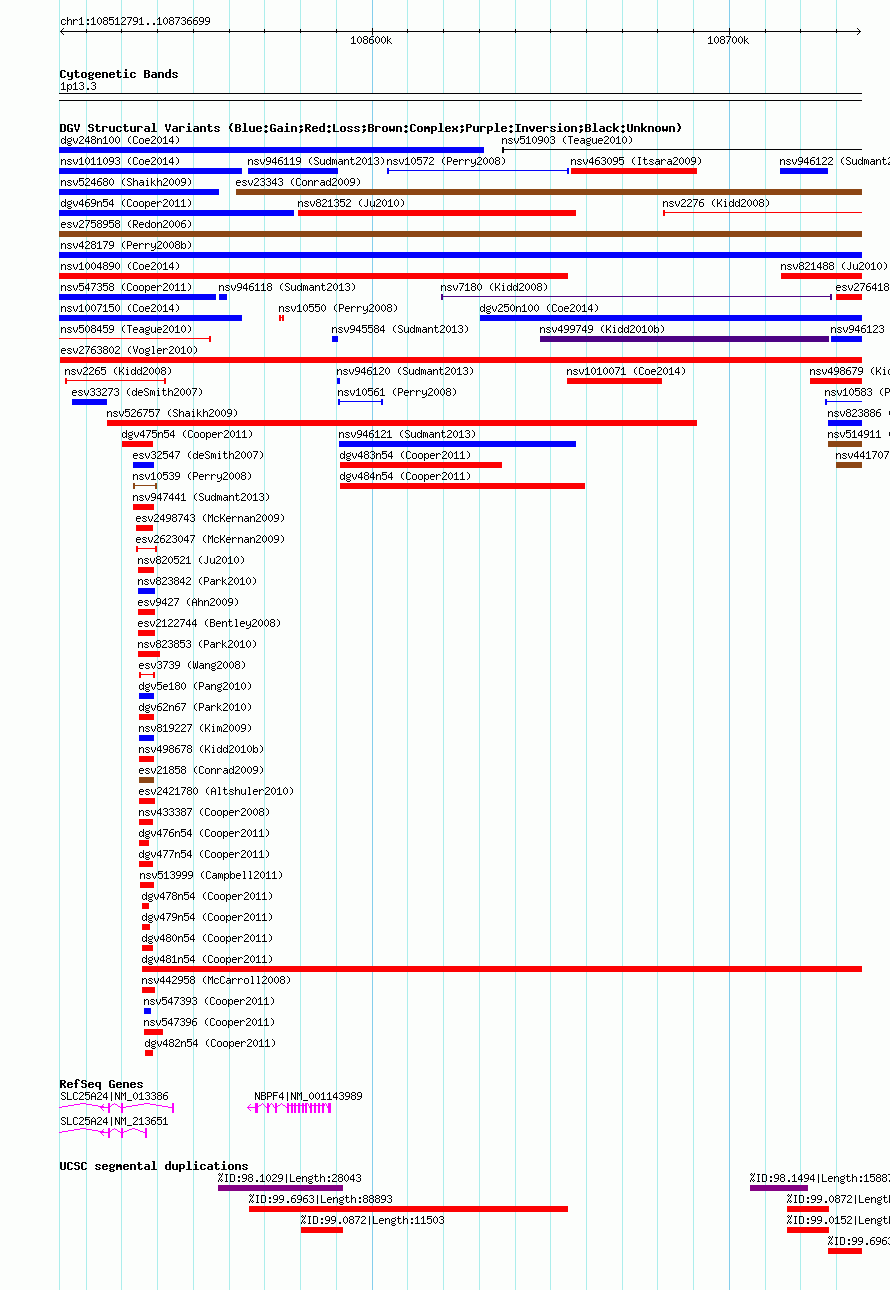Click the nsv524680 (Shaikh2009) label

[x=126, y=182]
